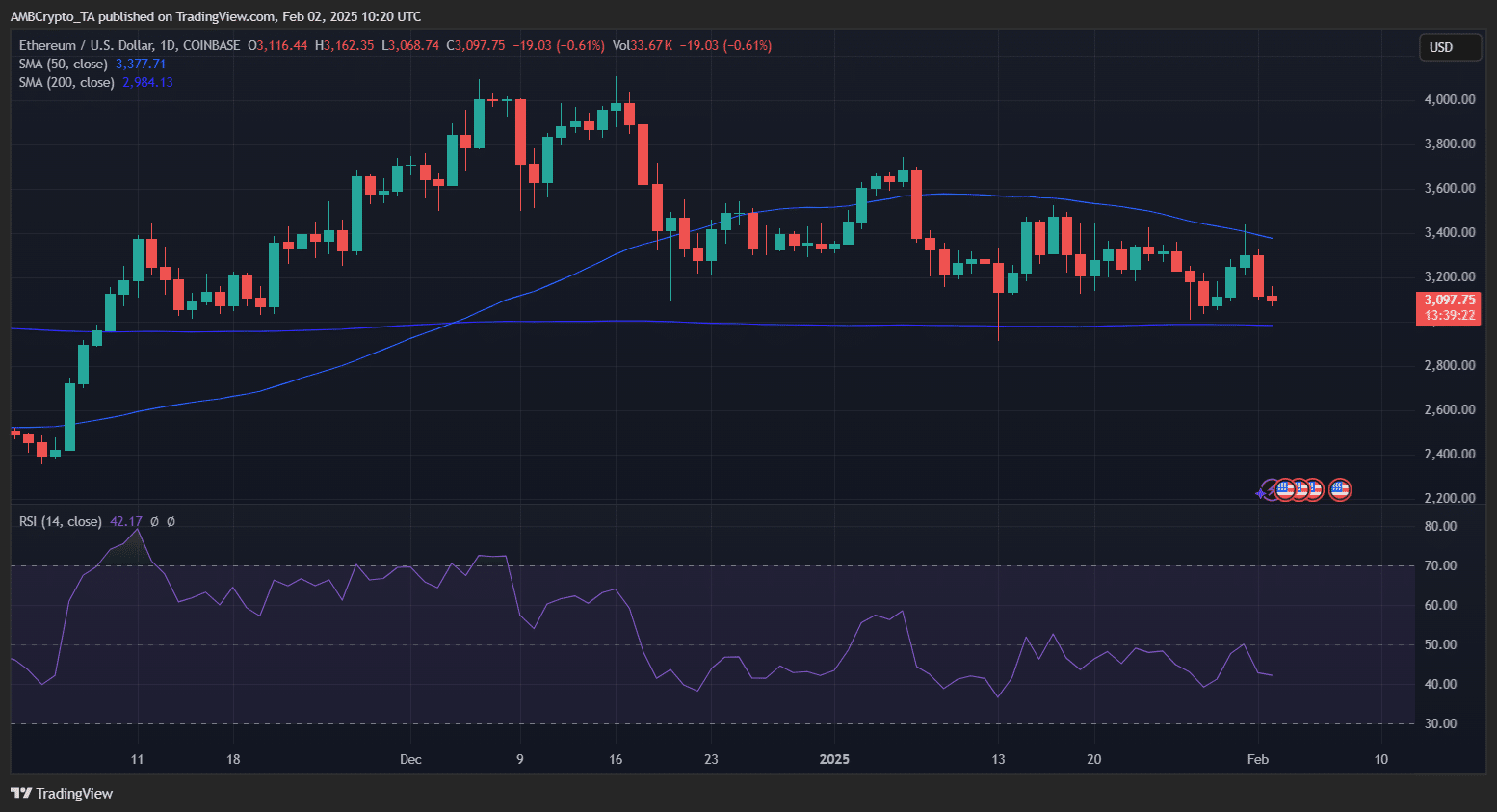Click the high price value H3,162.35
This screenshot has height=812, width=1497.
(x=345, y=45)
